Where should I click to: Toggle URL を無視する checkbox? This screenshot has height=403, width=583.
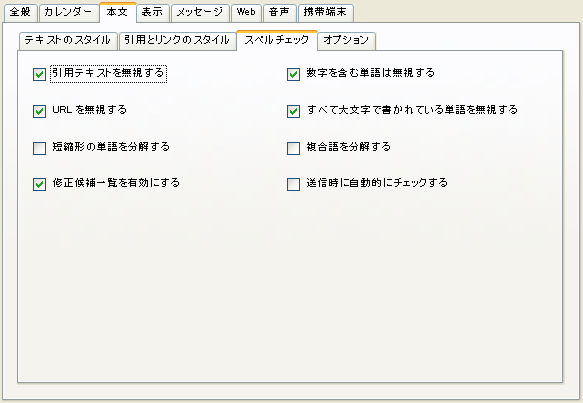tap(39, 111)
